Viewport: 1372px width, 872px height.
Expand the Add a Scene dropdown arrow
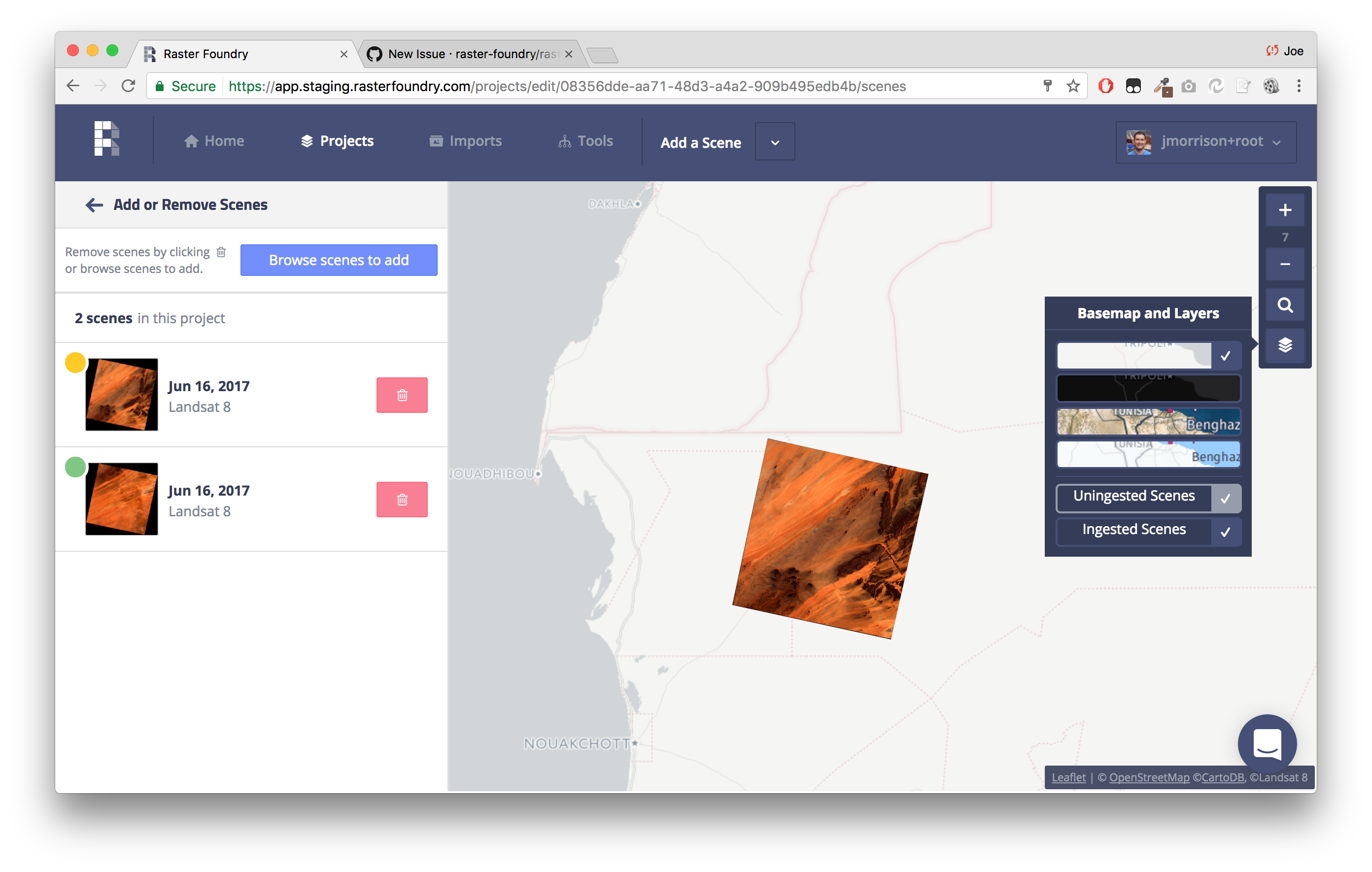pyautogui.click(x=775, y=142)
